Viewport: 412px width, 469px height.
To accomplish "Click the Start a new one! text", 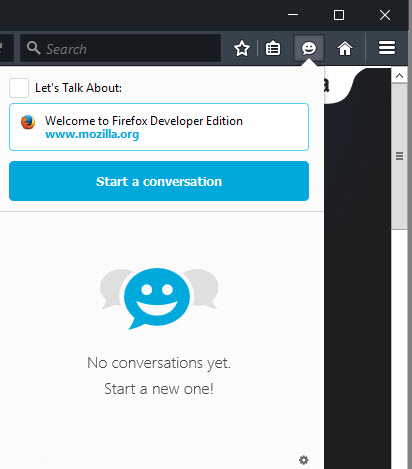I will pos(159,389).
